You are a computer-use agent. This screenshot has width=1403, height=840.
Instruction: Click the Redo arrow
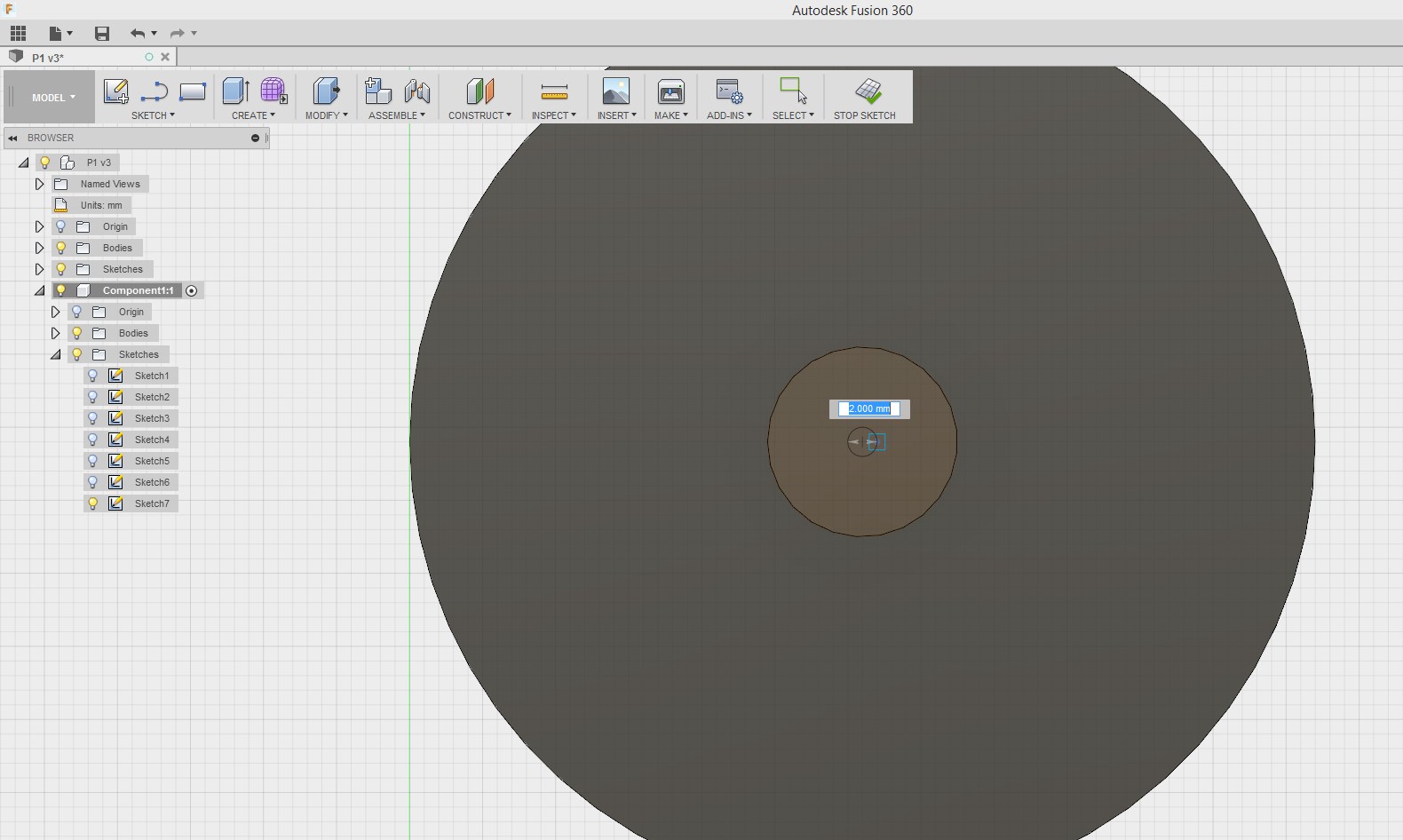pyautogui.click(x=178, y=34)
